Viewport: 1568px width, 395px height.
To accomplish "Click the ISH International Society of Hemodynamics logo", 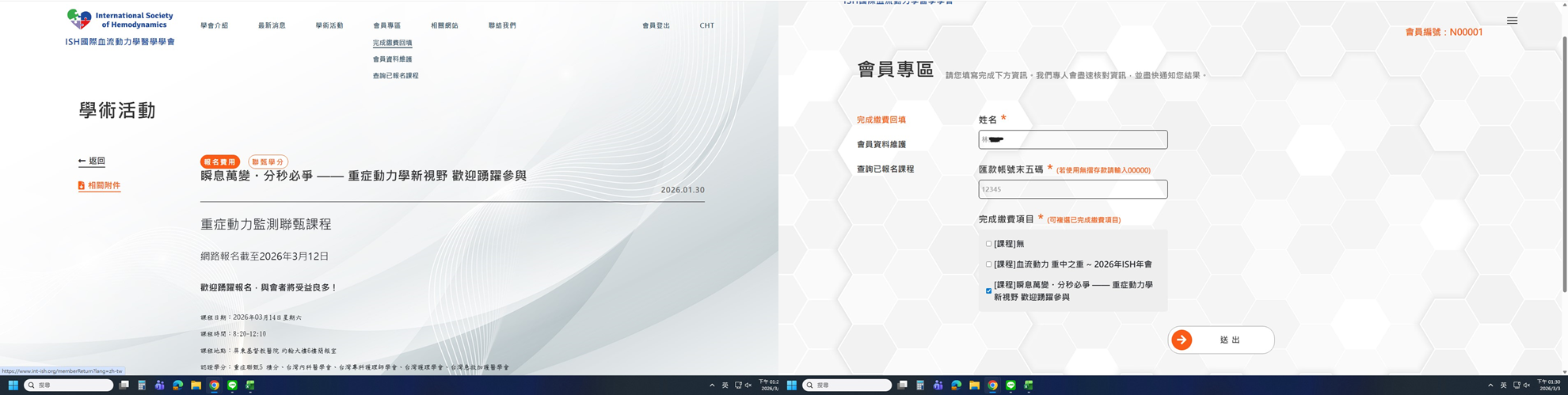I will pos(120,28).
